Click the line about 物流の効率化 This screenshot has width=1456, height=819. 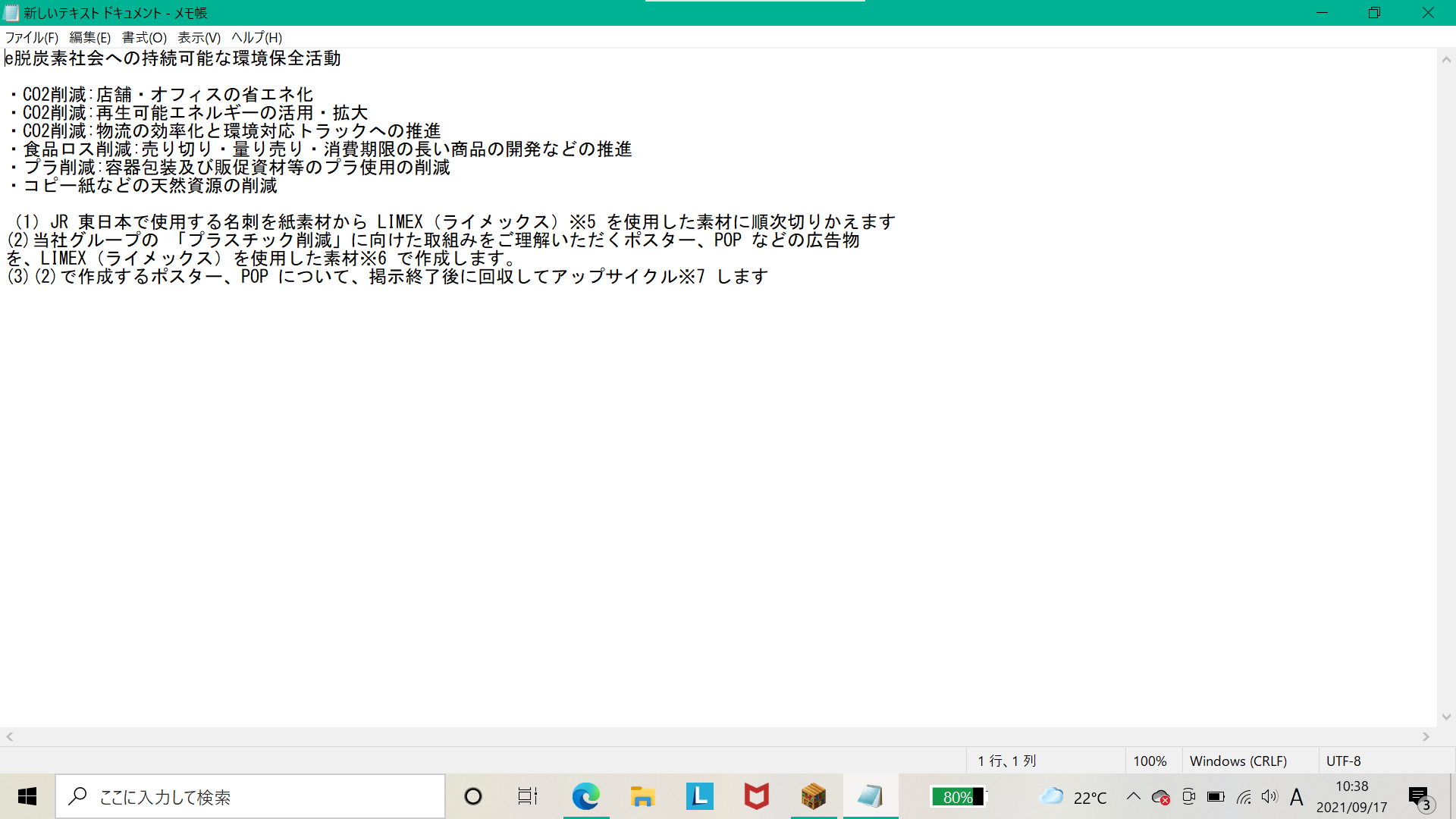(224, 131)
